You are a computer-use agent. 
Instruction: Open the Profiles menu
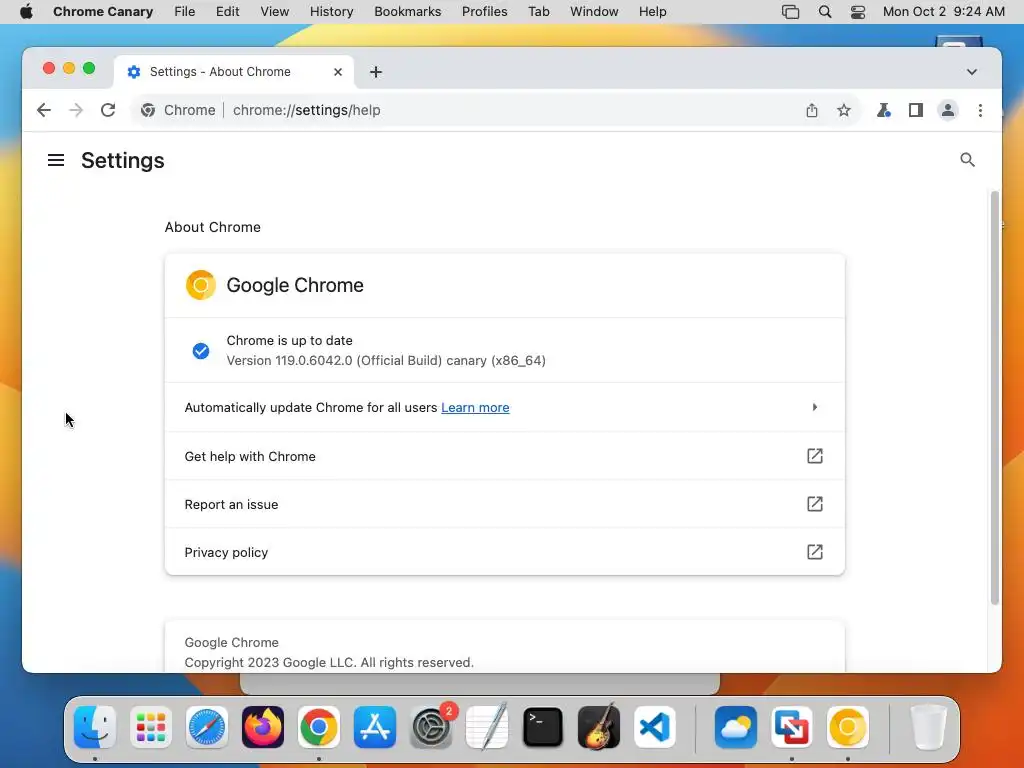[485, 12]
